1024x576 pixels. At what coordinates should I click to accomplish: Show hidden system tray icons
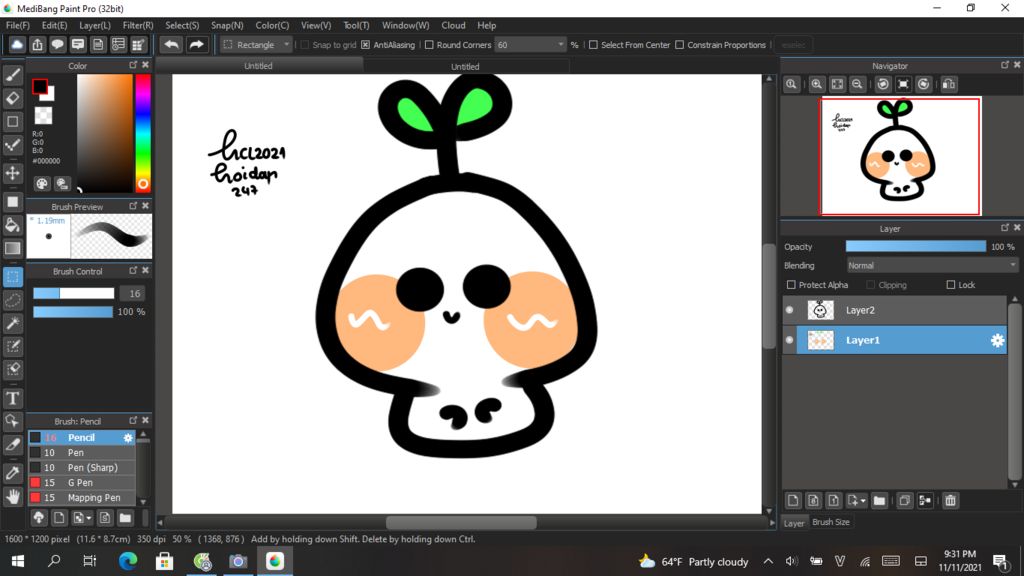[x=768, y=561]
